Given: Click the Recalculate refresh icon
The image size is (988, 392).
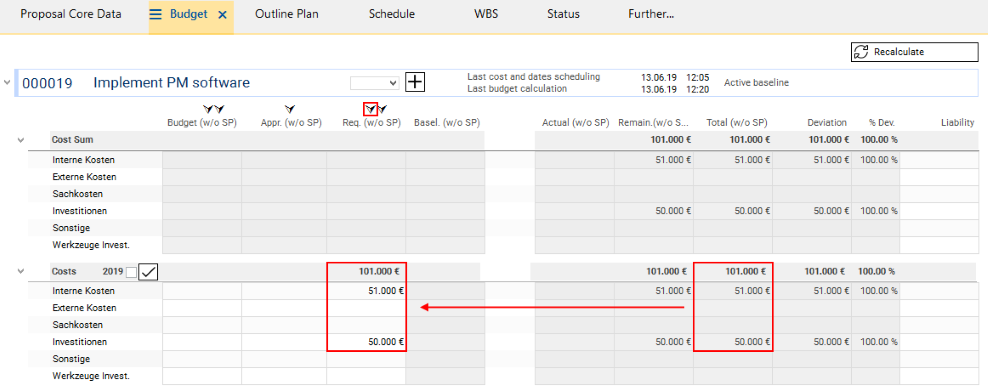Looking at the screenshot, I should tap(861, 52).
